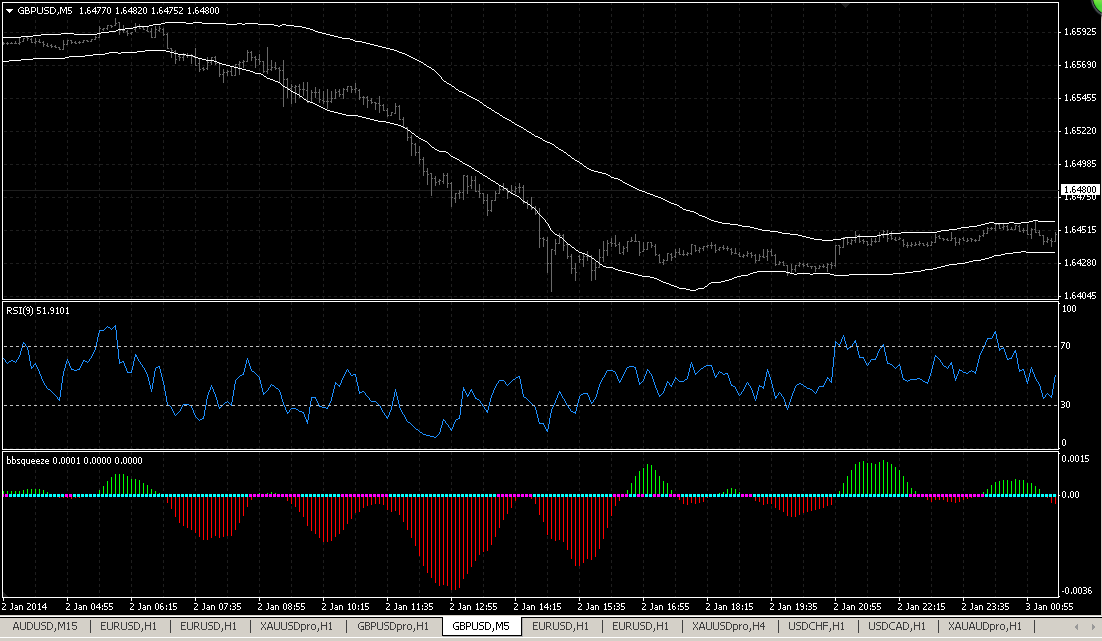Open EURUSD,H1 tab right after AUDUSD,M15 tab

(129, 626)
